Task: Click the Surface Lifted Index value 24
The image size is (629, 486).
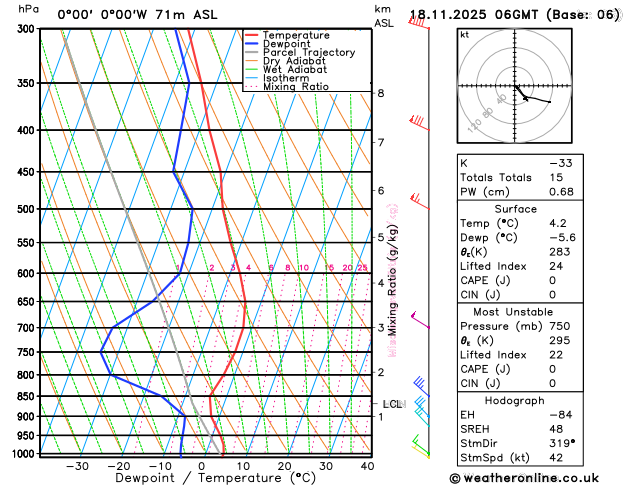Action: (x=556, y=266)
